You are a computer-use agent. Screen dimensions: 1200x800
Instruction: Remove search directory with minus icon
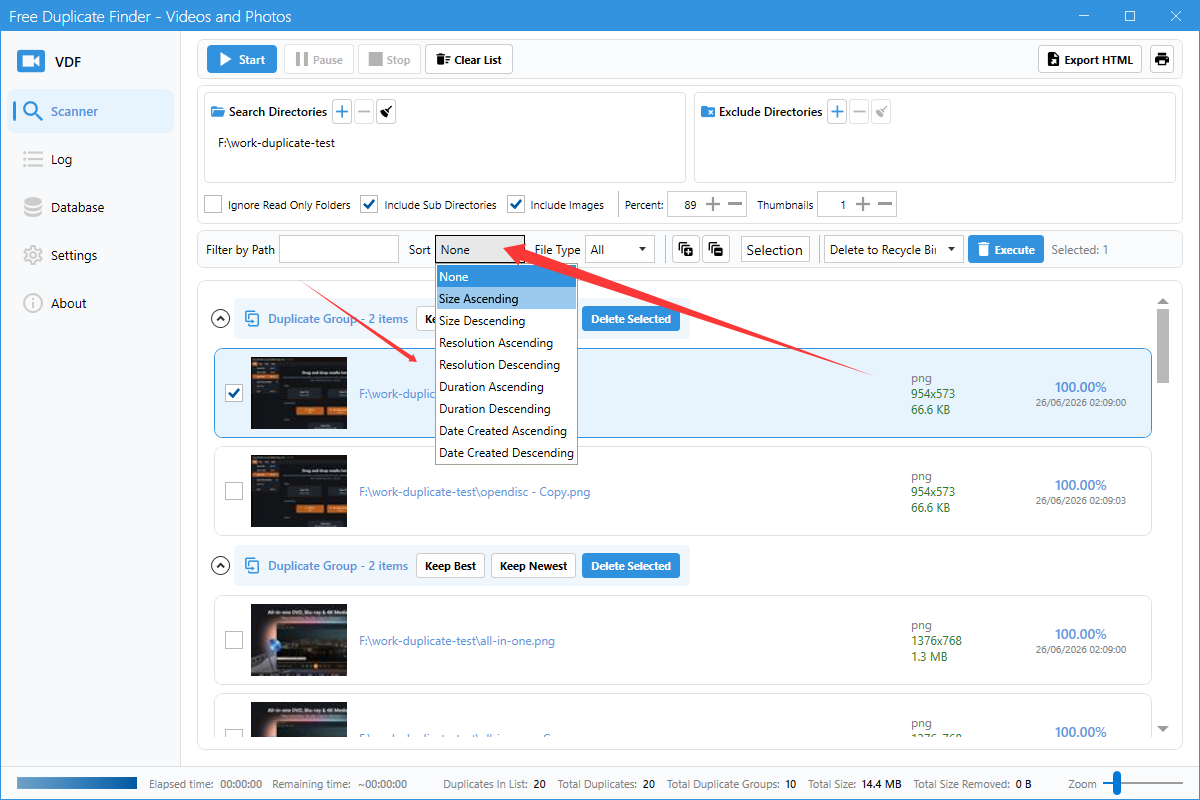point(364,112)
